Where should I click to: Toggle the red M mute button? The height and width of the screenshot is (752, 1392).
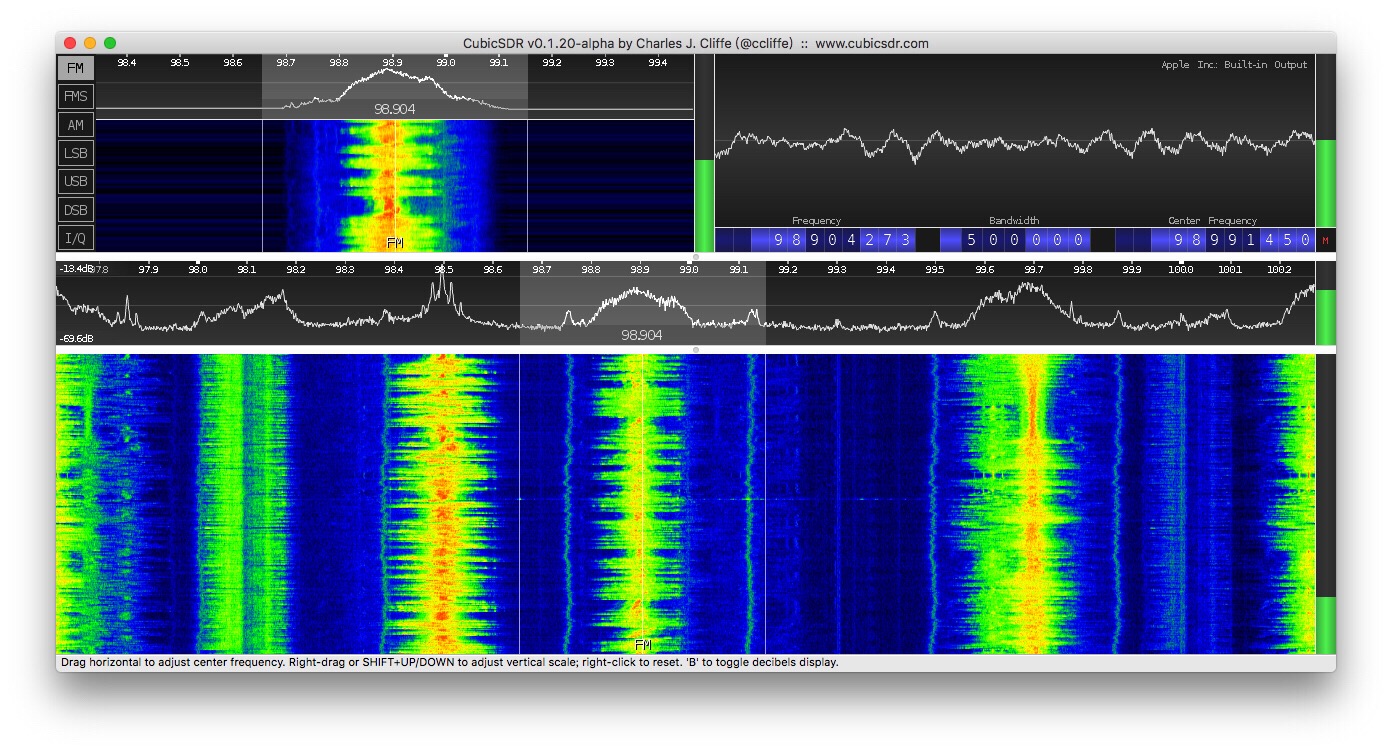1326,240
